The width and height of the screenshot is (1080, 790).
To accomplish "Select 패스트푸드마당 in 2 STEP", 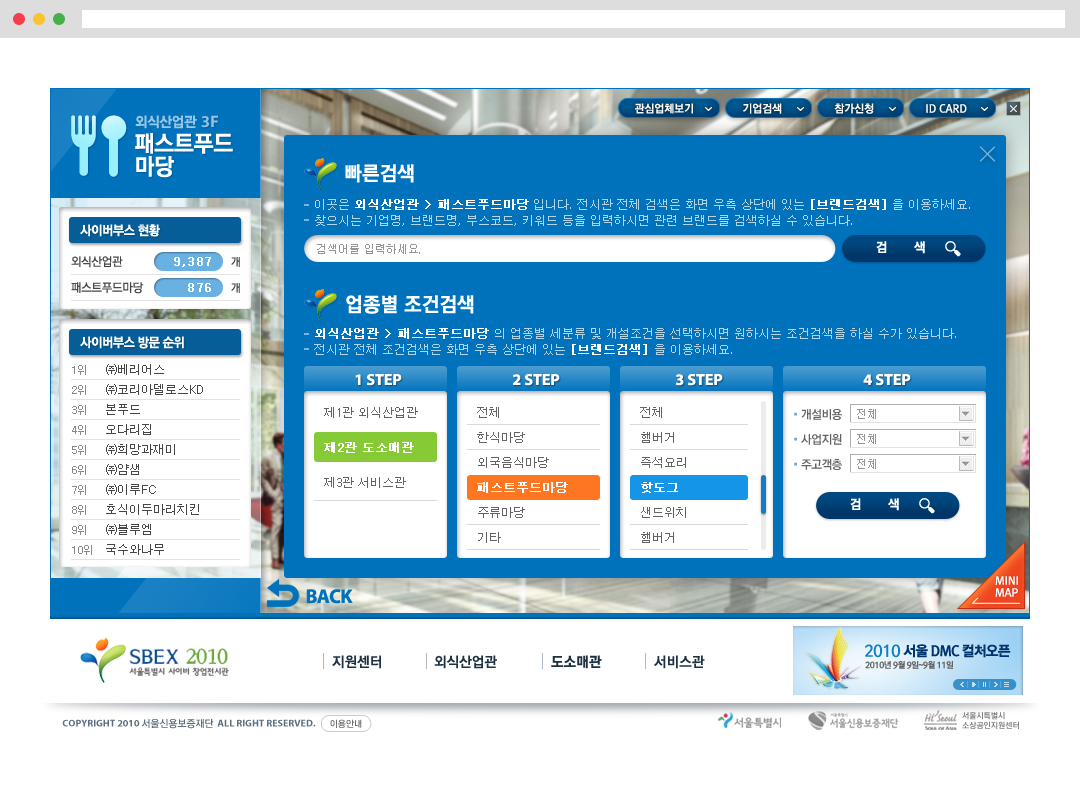I will point(533,487).
